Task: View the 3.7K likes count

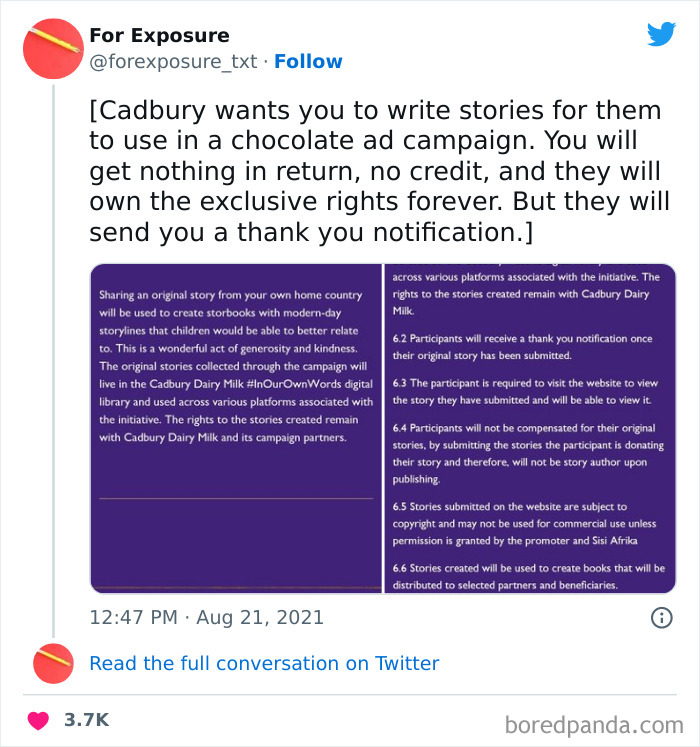Action: (87, 720)
